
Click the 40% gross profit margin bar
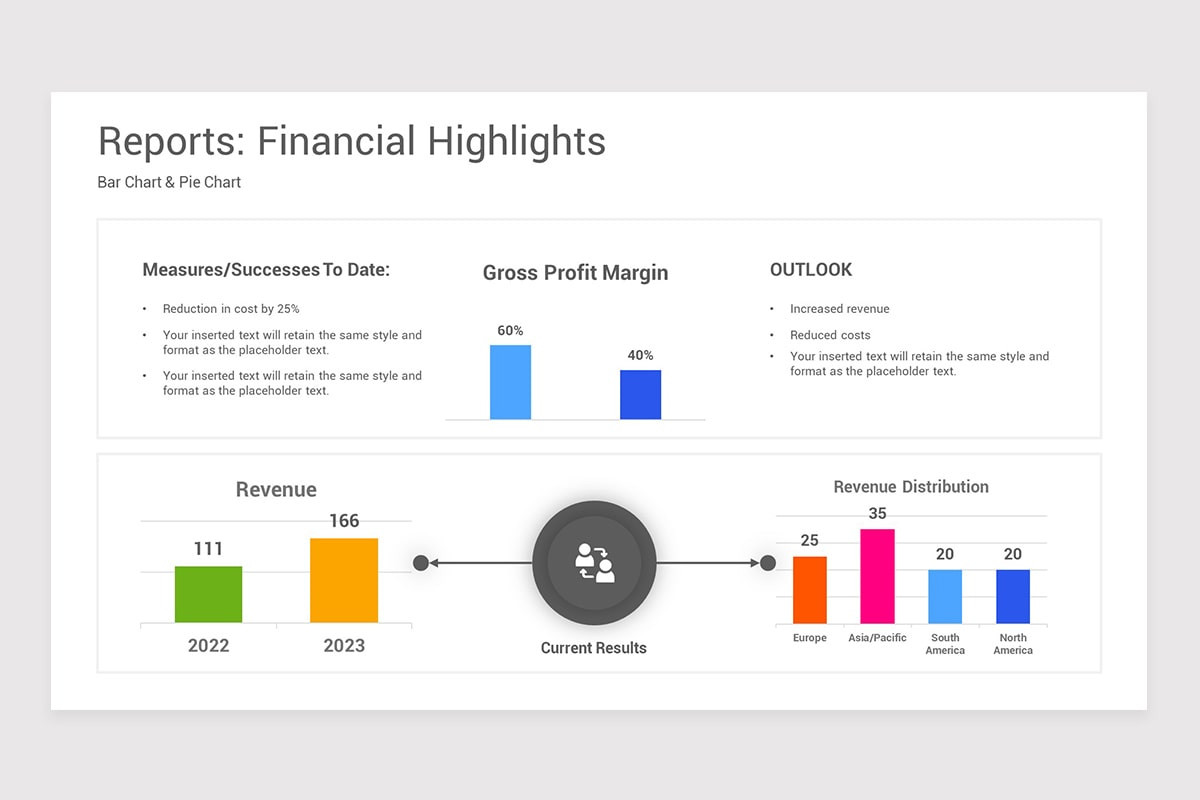pos(640,393)
